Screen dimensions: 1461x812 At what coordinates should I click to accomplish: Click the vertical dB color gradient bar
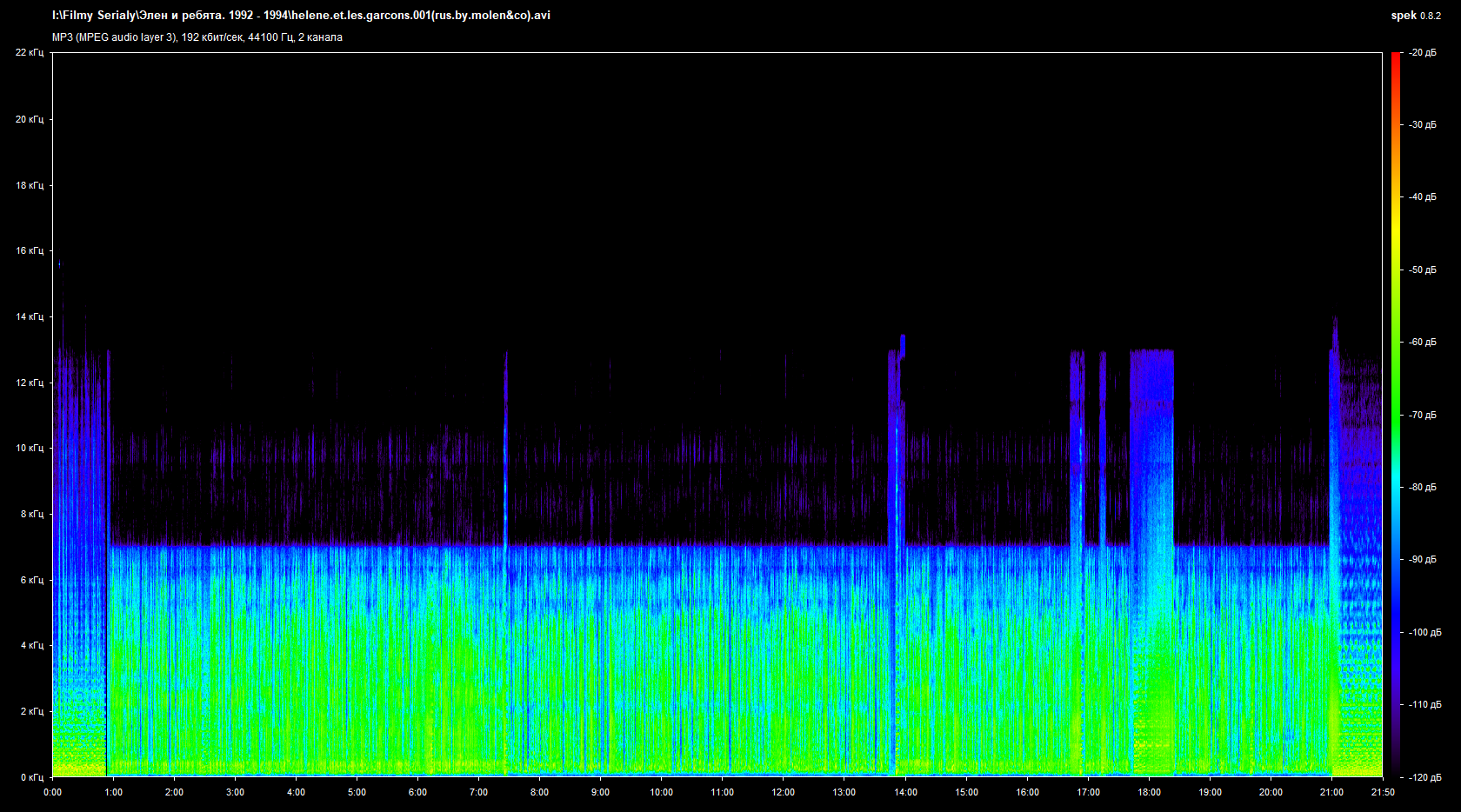click(x=1396, y=415)
